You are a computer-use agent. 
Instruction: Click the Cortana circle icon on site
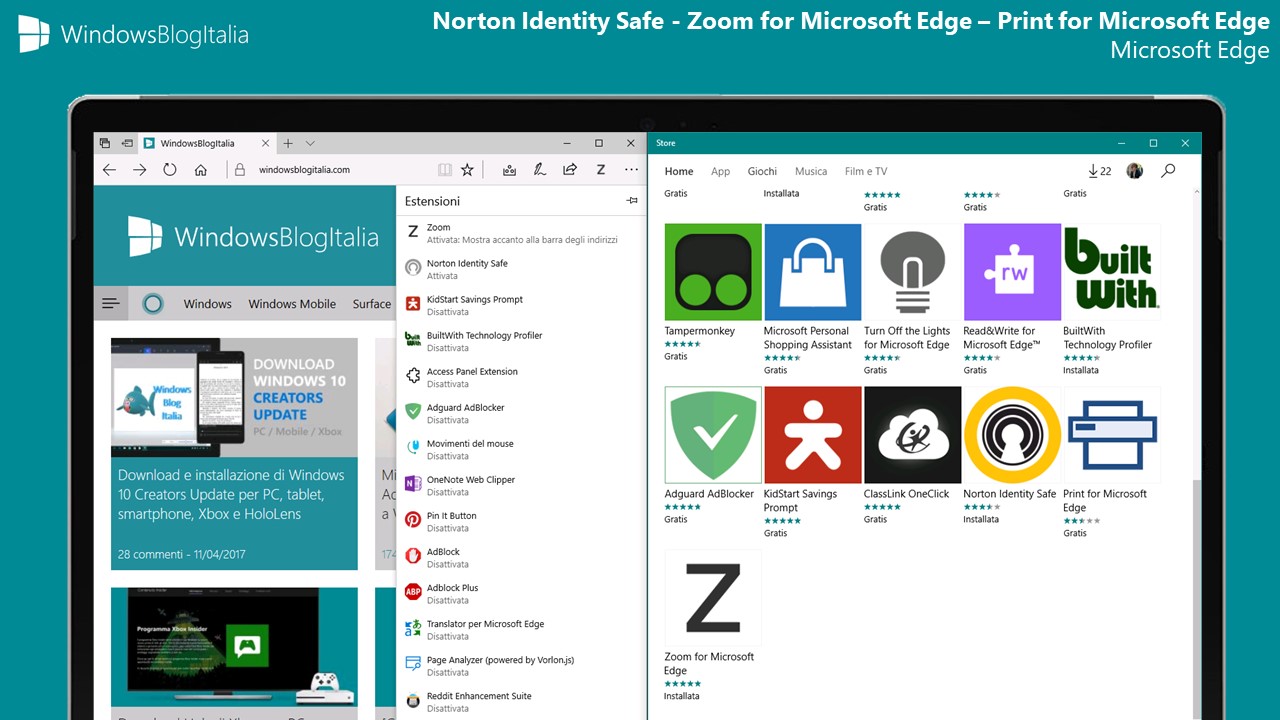[x=152, y=304]
